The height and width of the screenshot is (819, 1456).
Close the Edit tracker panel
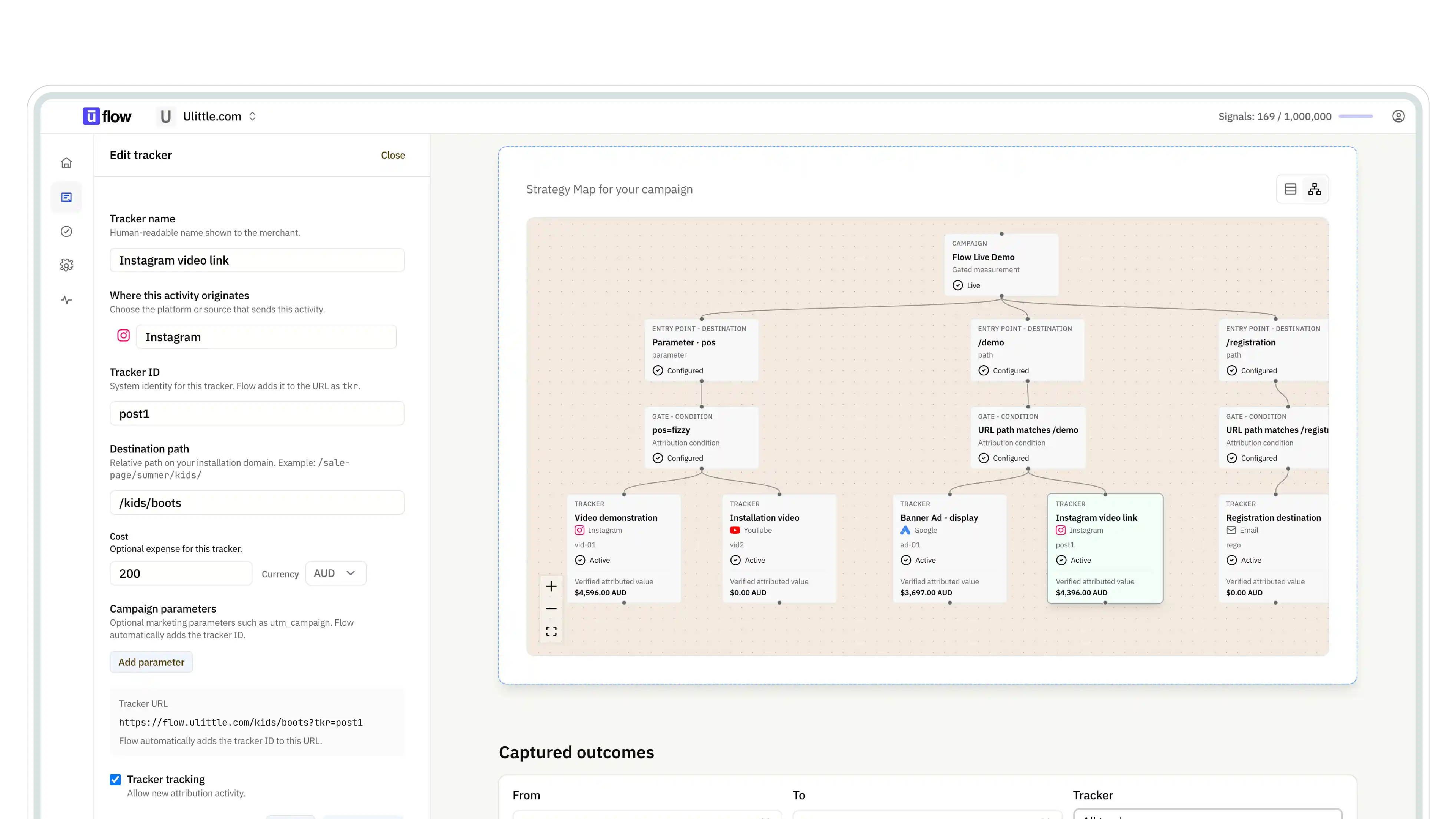(x=393, y=155)
